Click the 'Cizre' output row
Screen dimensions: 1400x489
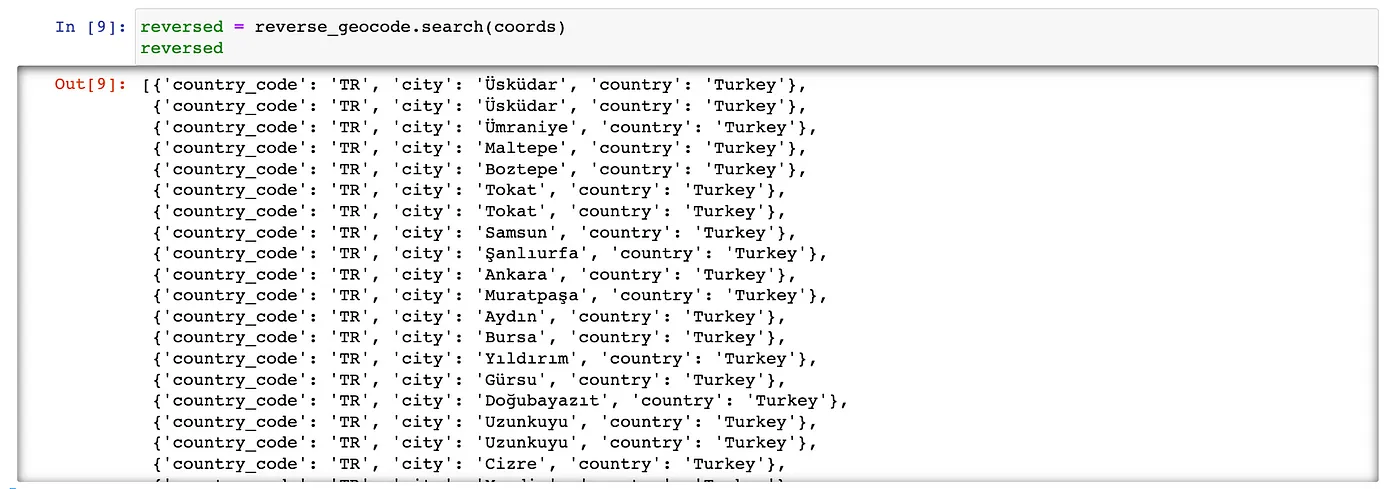click(510, 463)
